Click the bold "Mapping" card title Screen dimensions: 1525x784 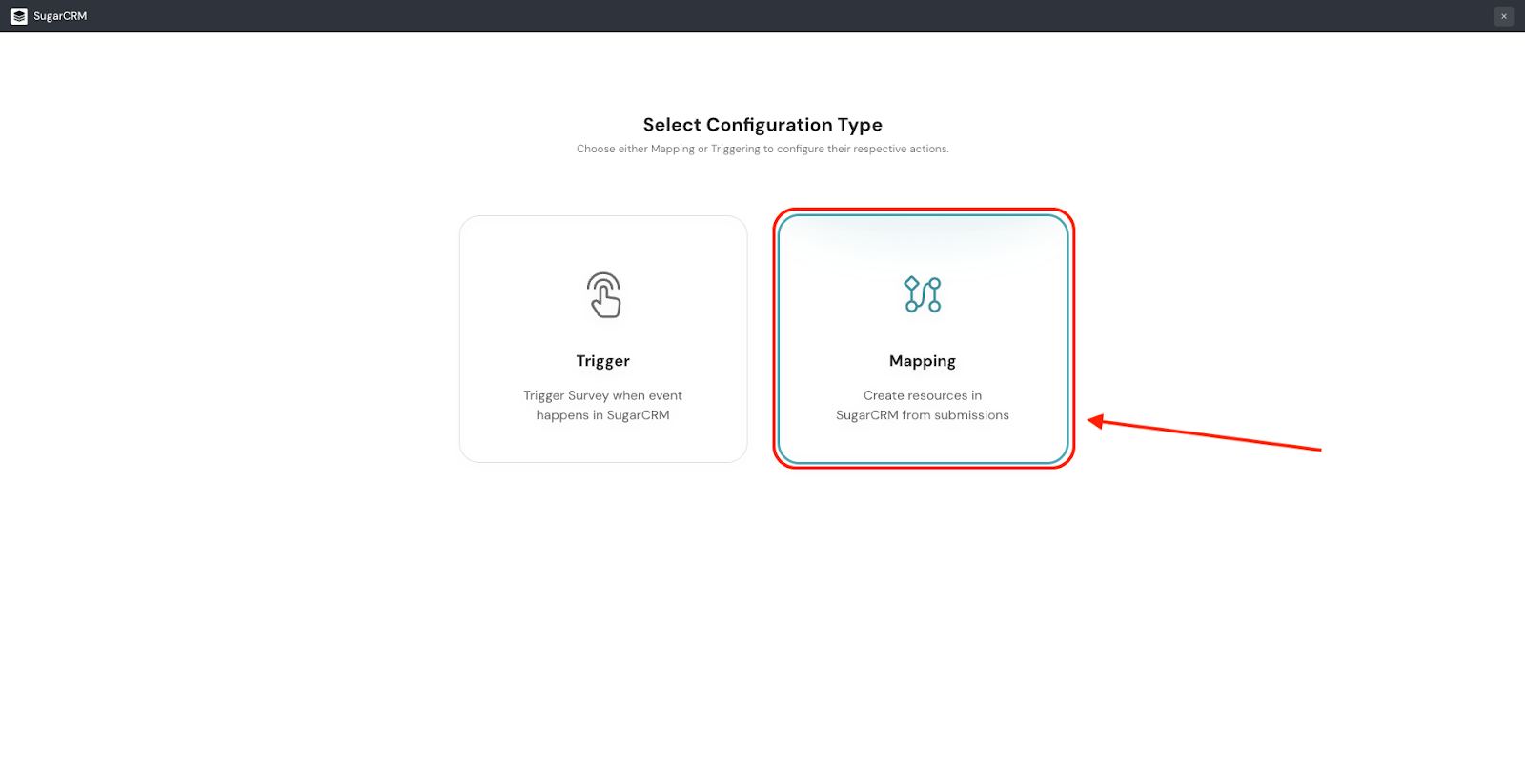click(923, 361)
